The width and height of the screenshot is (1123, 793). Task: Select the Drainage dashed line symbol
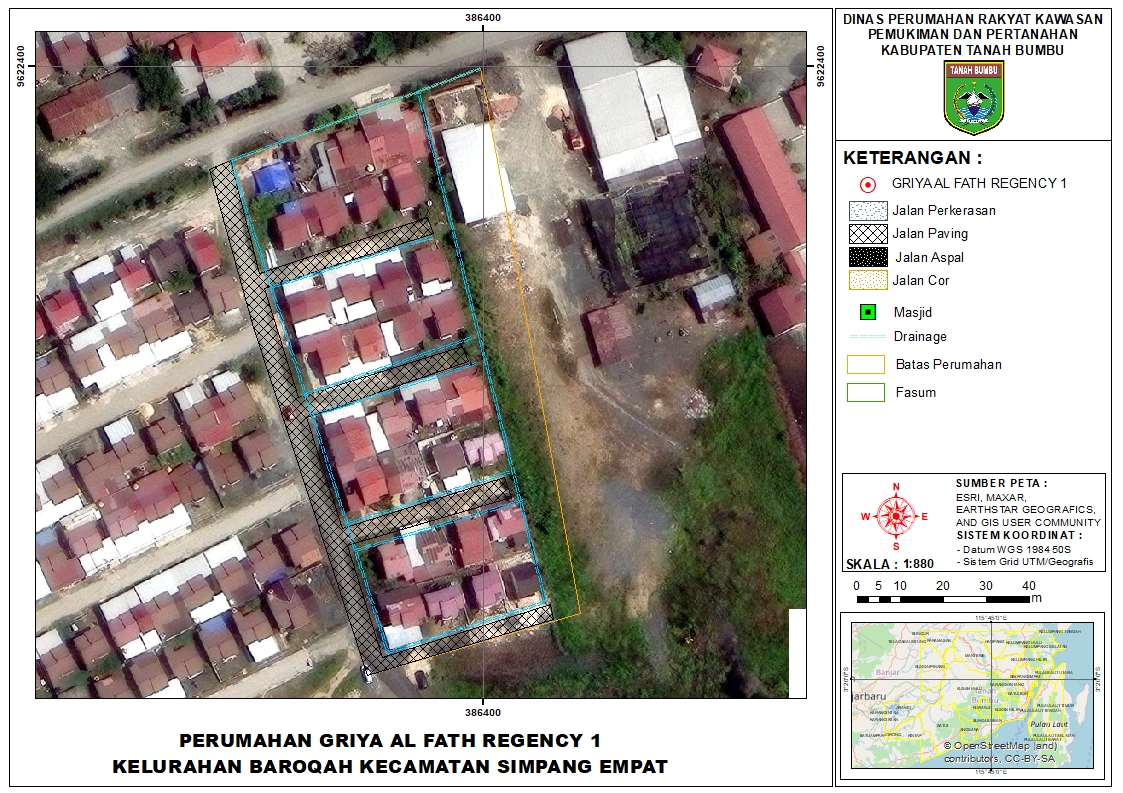[x=866, y=337]
